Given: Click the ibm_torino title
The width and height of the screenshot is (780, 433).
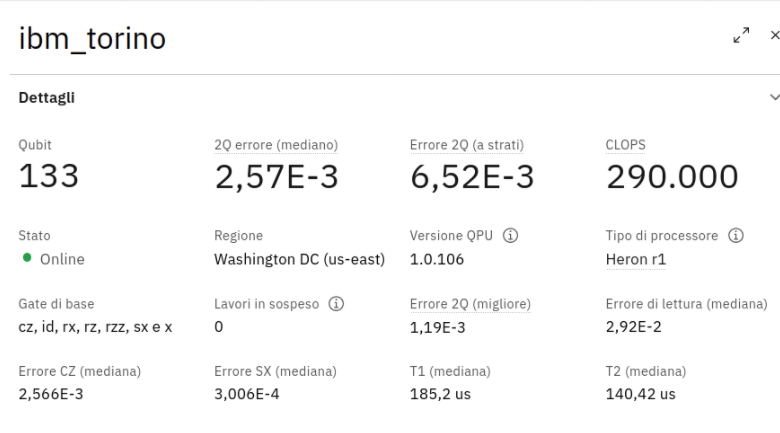Looking at the screenshot, I should click(x=92, y=38).
